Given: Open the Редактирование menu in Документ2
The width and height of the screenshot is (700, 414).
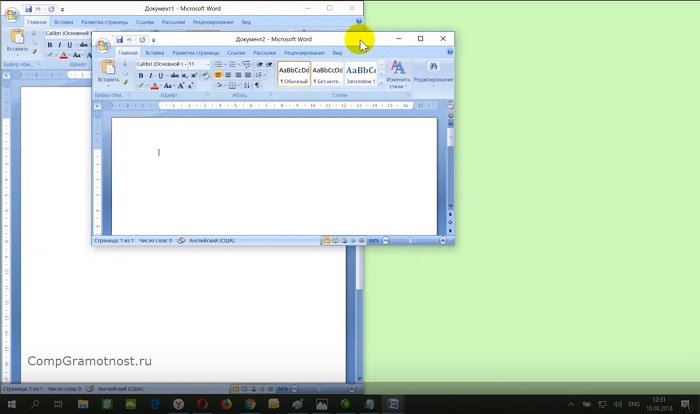Looking at the screenshot, I should click(x=433, y=74).
